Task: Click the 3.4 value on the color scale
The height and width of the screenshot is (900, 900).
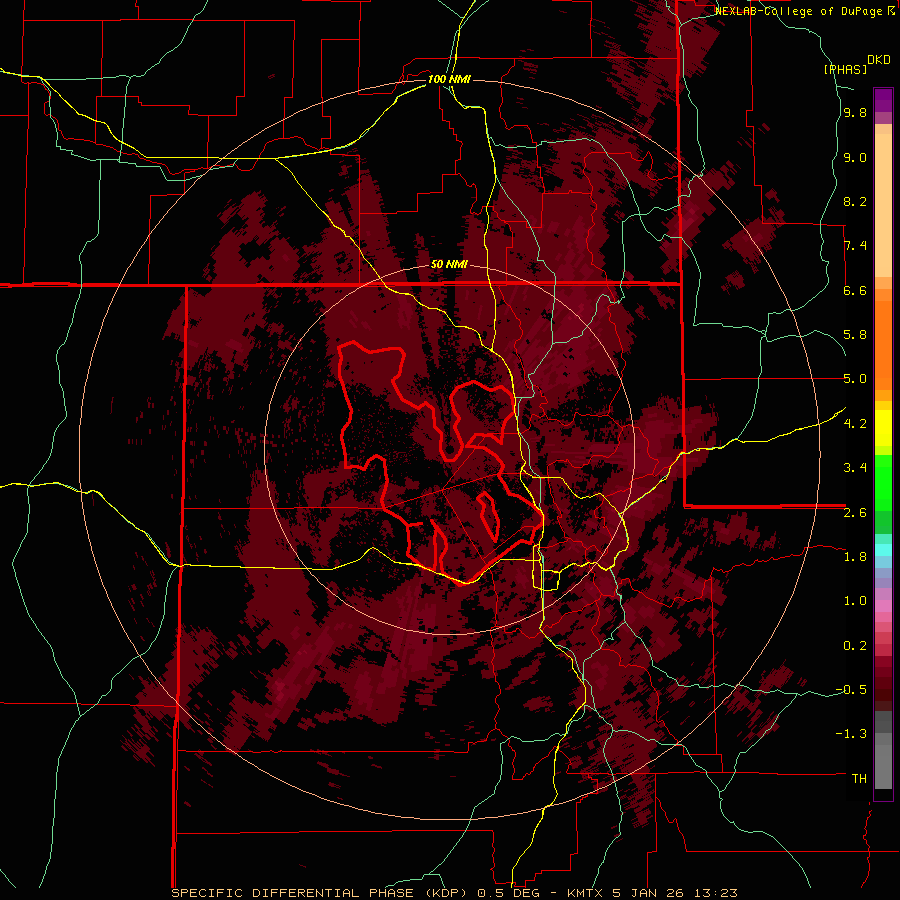Action: click(x=855, y=468)
